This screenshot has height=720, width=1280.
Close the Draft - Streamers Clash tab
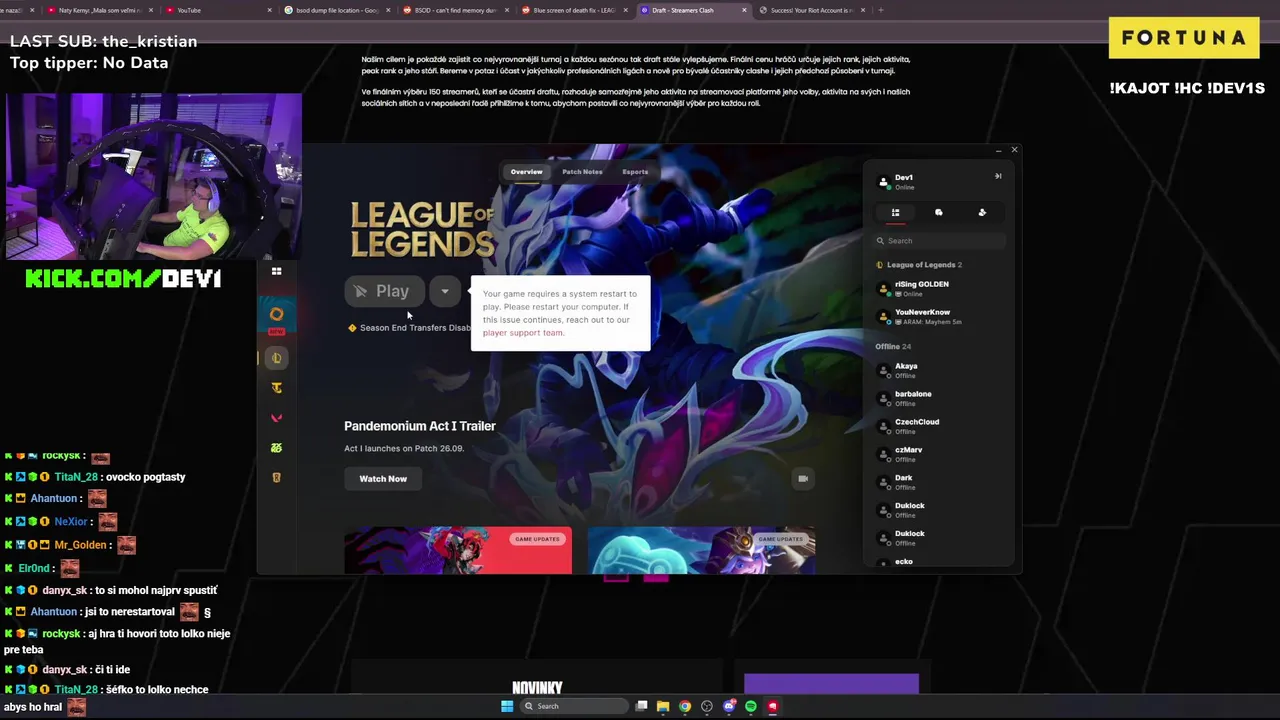(744, 10)
